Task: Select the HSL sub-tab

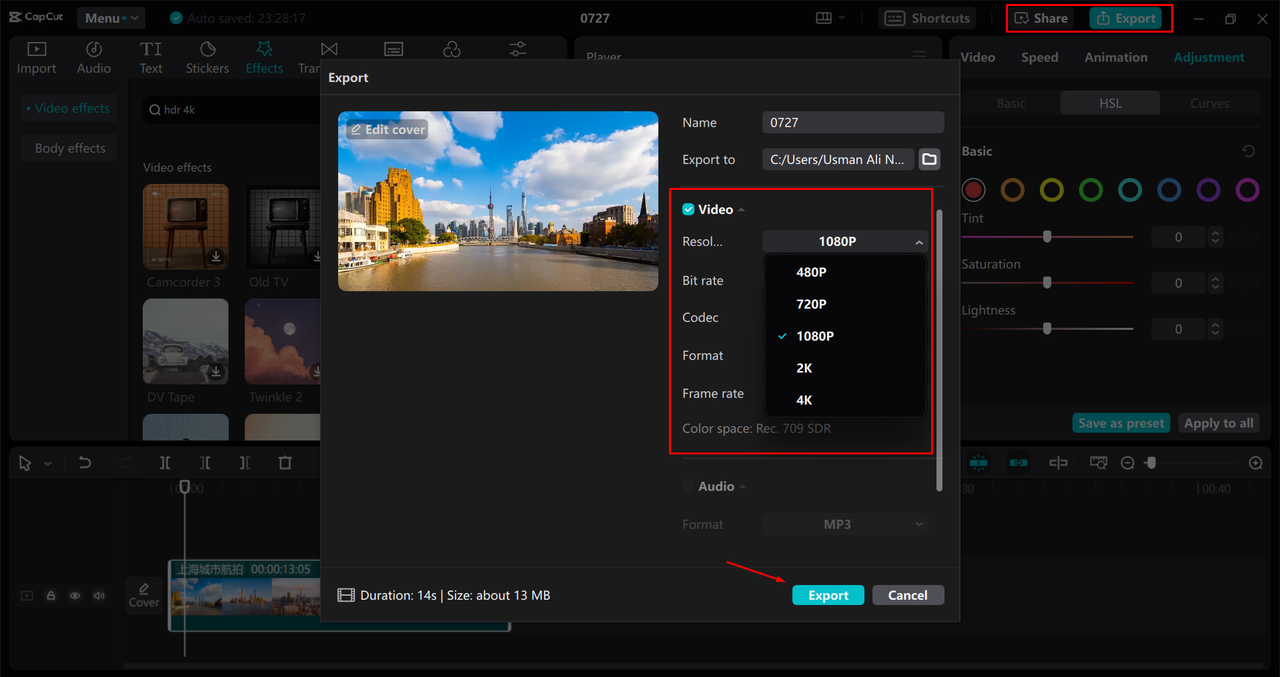Action: pos(1110,103)
